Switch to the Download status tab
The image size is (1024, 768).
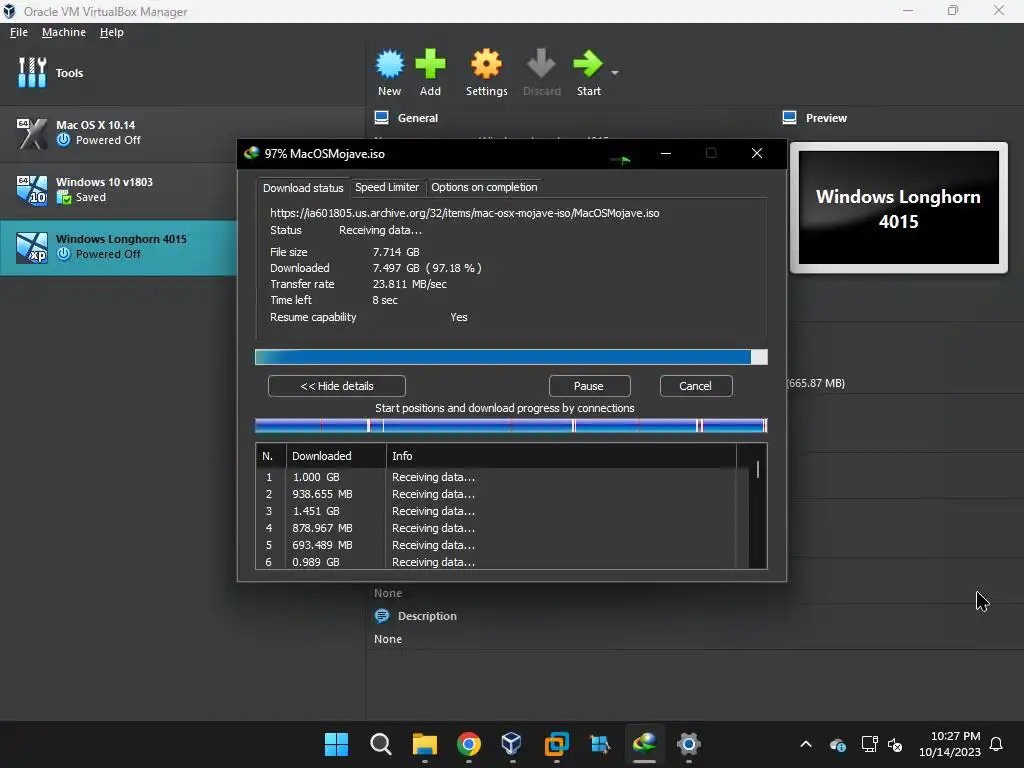tap(303, 187)
